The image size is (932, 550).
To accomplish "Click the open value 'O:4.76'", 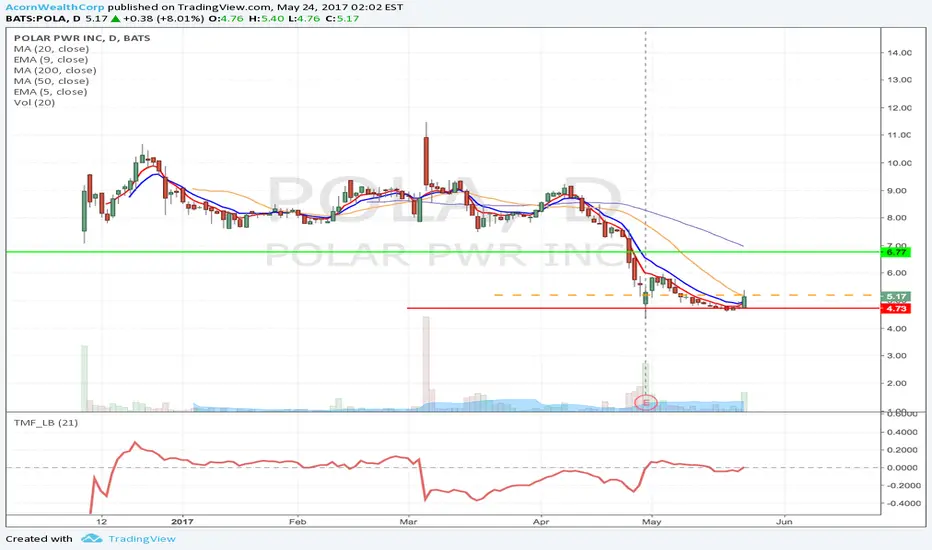I will (225, 18).
